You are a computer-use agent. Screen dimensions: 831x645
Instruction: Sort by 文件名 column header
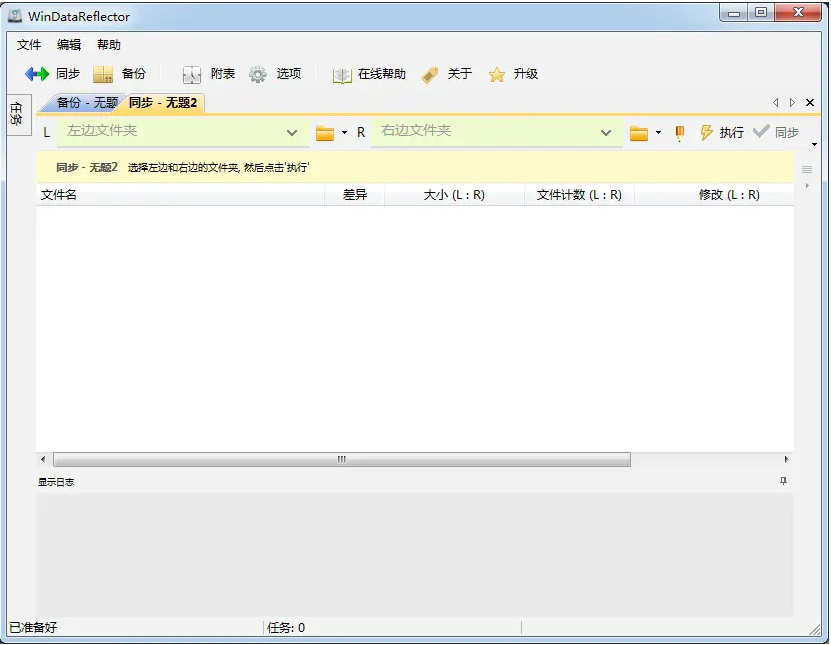(x=180, y=195)
